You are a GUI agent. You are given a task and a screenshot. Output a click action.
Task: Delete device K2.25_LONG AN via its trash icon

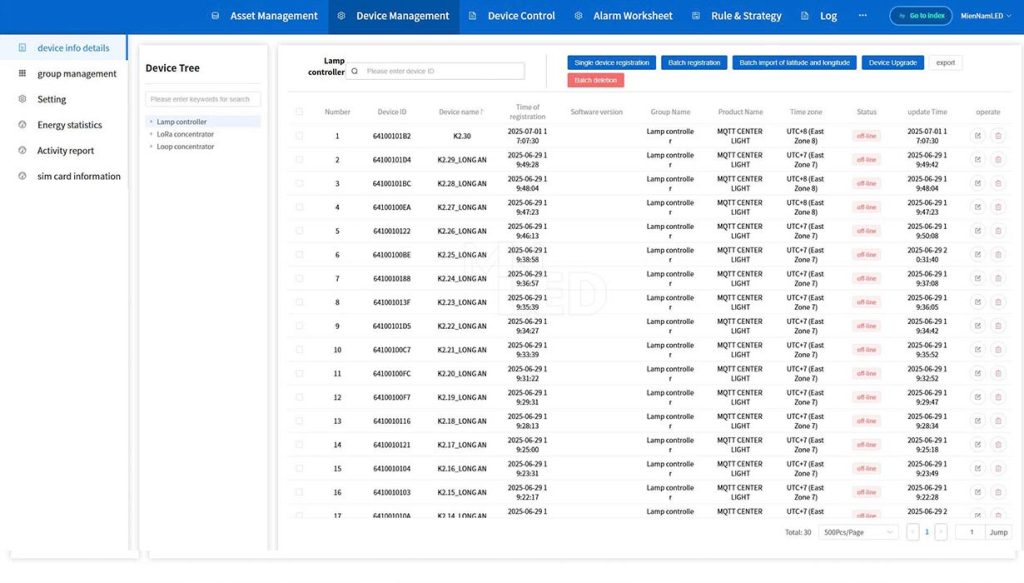point(998,255)
